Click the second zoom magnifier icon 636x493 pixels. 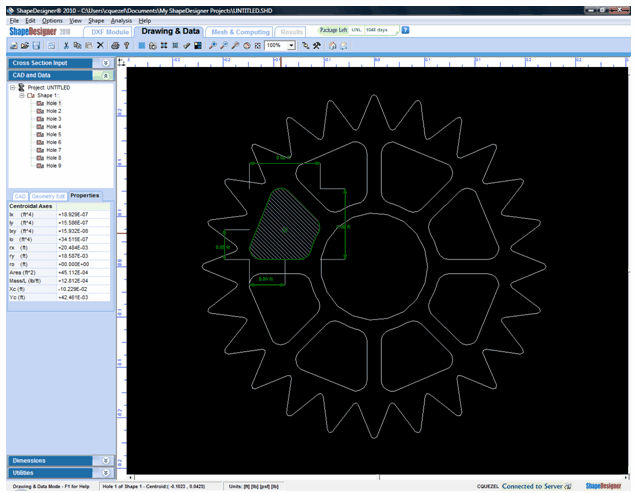click(x=224, y=46)
